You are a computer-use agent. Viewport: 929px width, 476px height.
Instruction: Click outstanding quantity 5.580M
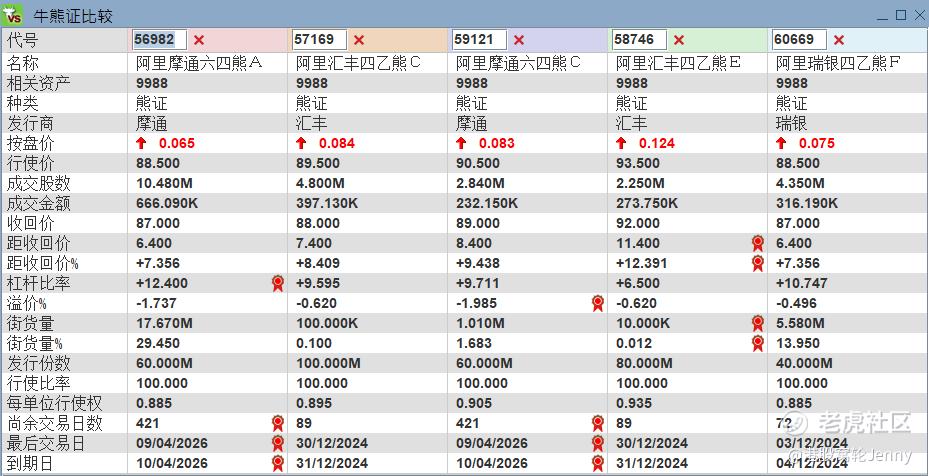click(x=800, y=323)
